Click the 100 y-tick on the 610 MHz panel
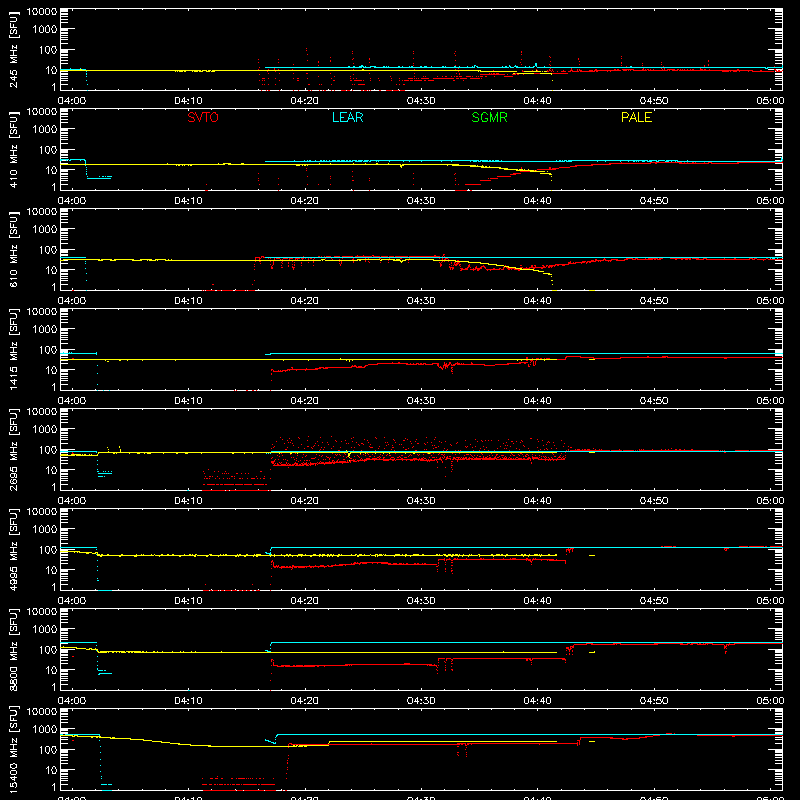The width and height of the screenshot is (800, 800). point(48,250)
